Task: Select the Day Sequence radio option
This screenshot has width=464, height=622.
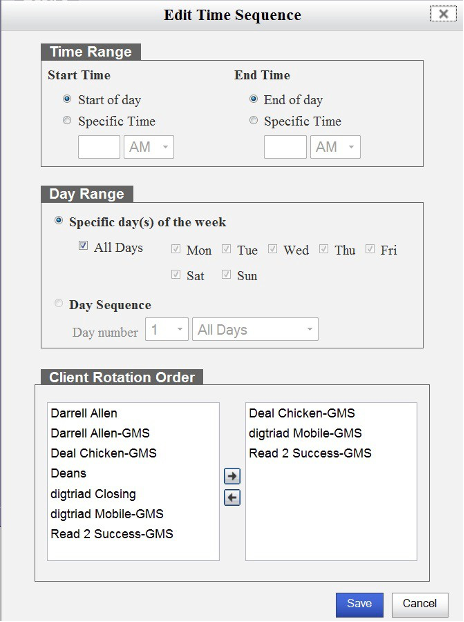Action: (59, 303)
